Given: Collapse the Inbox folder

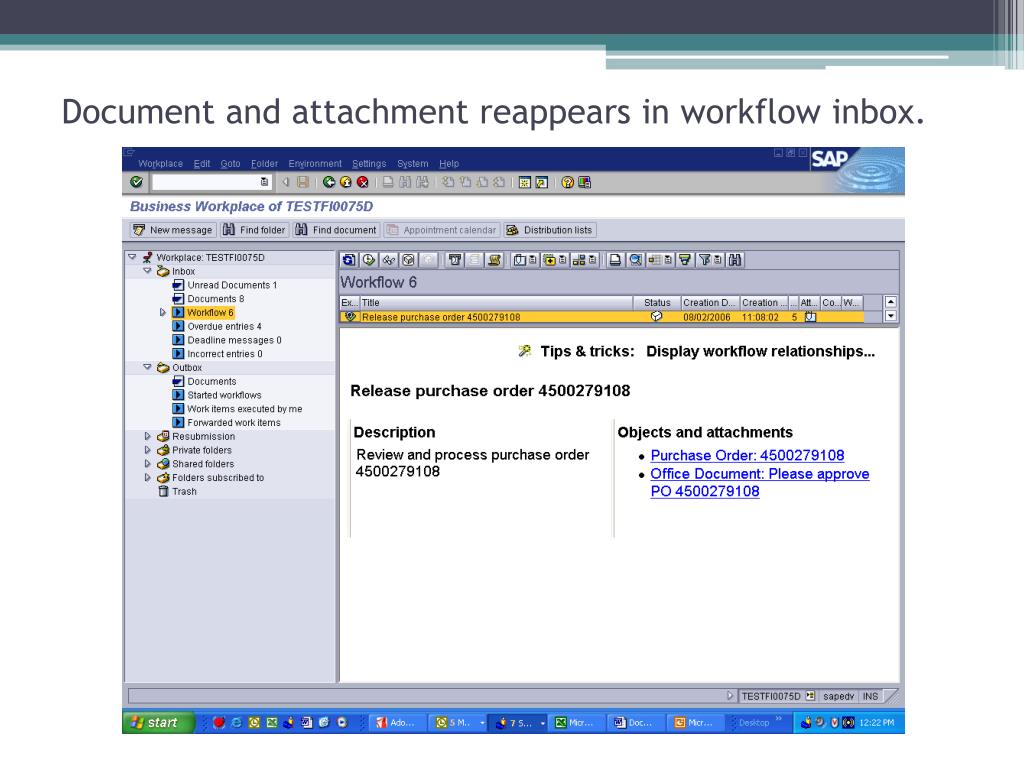Looking at the screenshot, I should click(x=148, y=271).
